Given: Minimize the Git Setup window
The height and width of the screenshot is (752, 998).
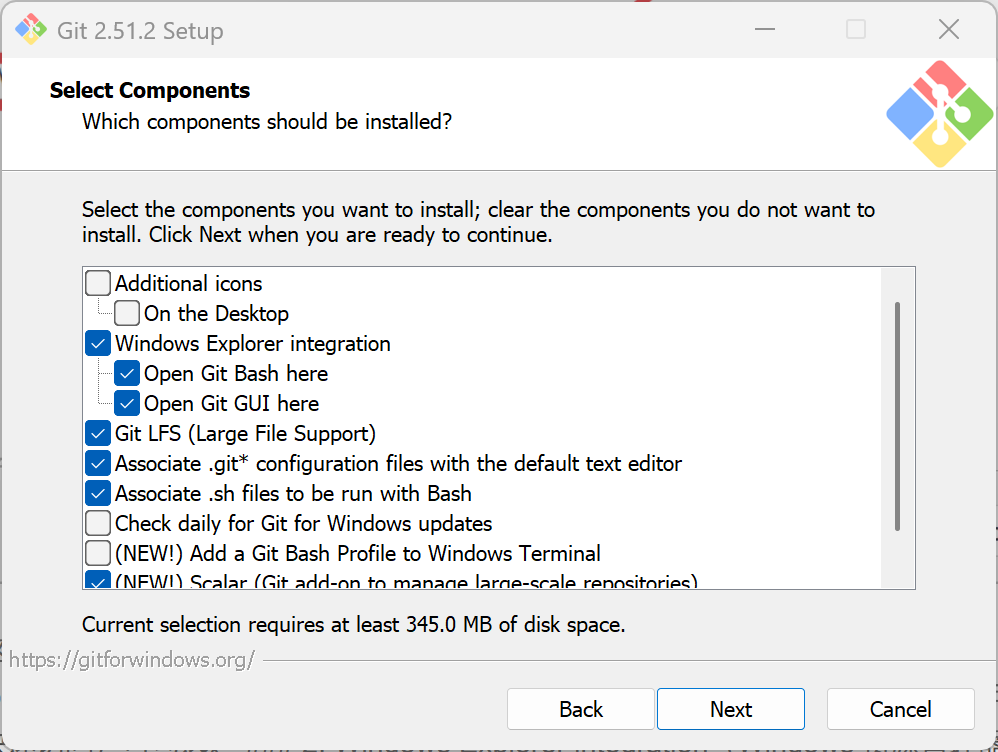Looking at the screenshot, I should point(765,29).
